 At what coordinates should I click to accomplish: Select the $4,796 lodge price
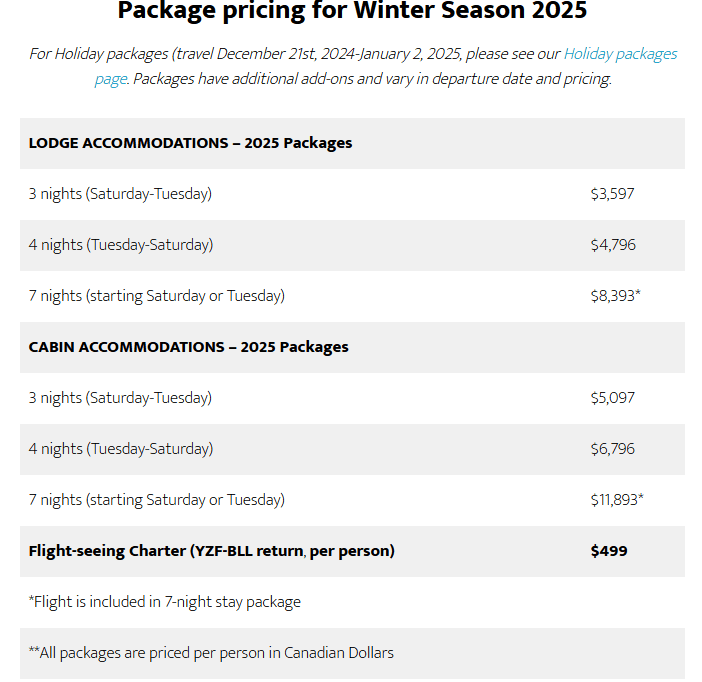coord(612,245)
